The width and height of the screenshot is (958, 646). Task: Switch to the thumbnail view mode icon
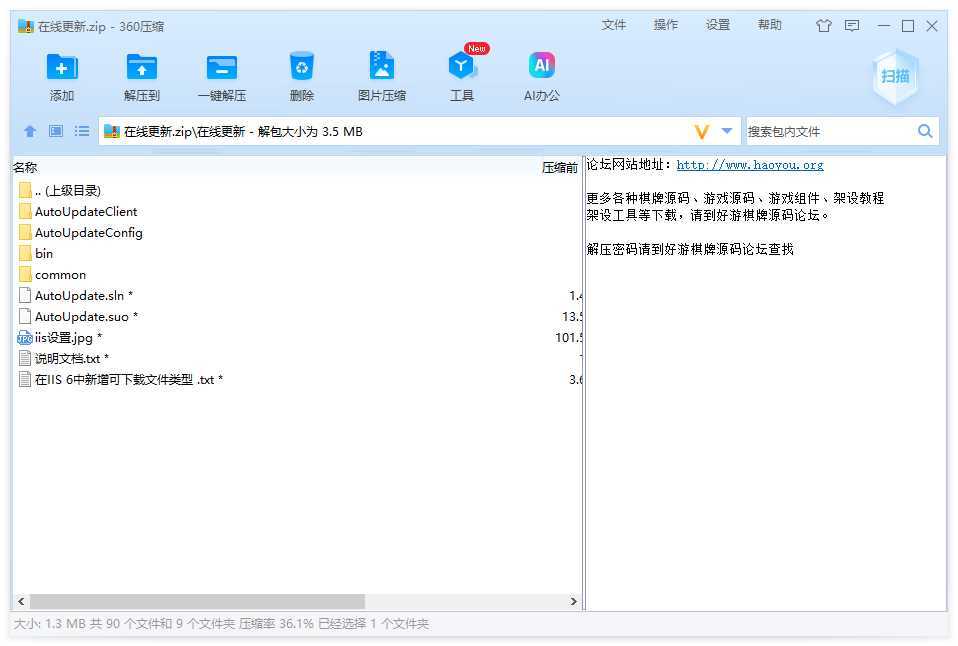point(56,131)
